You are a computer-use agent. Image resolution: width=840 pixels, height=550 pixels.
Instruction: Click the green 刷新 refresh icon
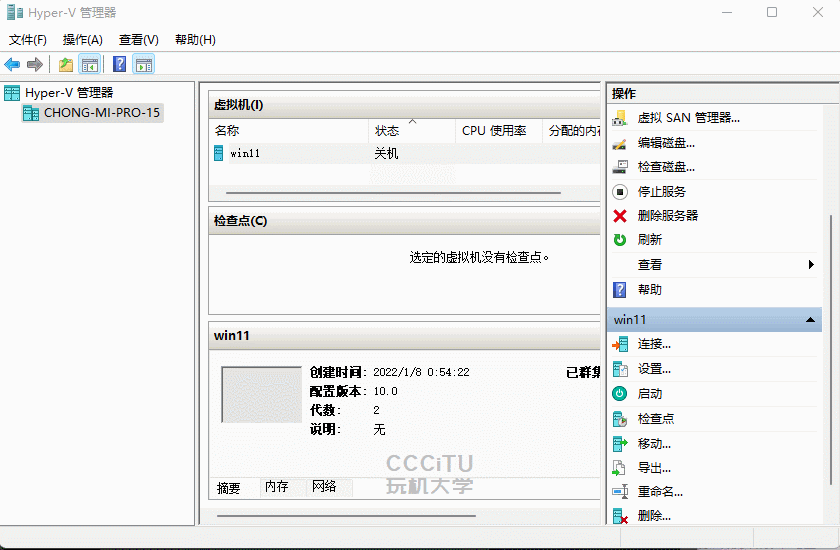coord(620,240)
